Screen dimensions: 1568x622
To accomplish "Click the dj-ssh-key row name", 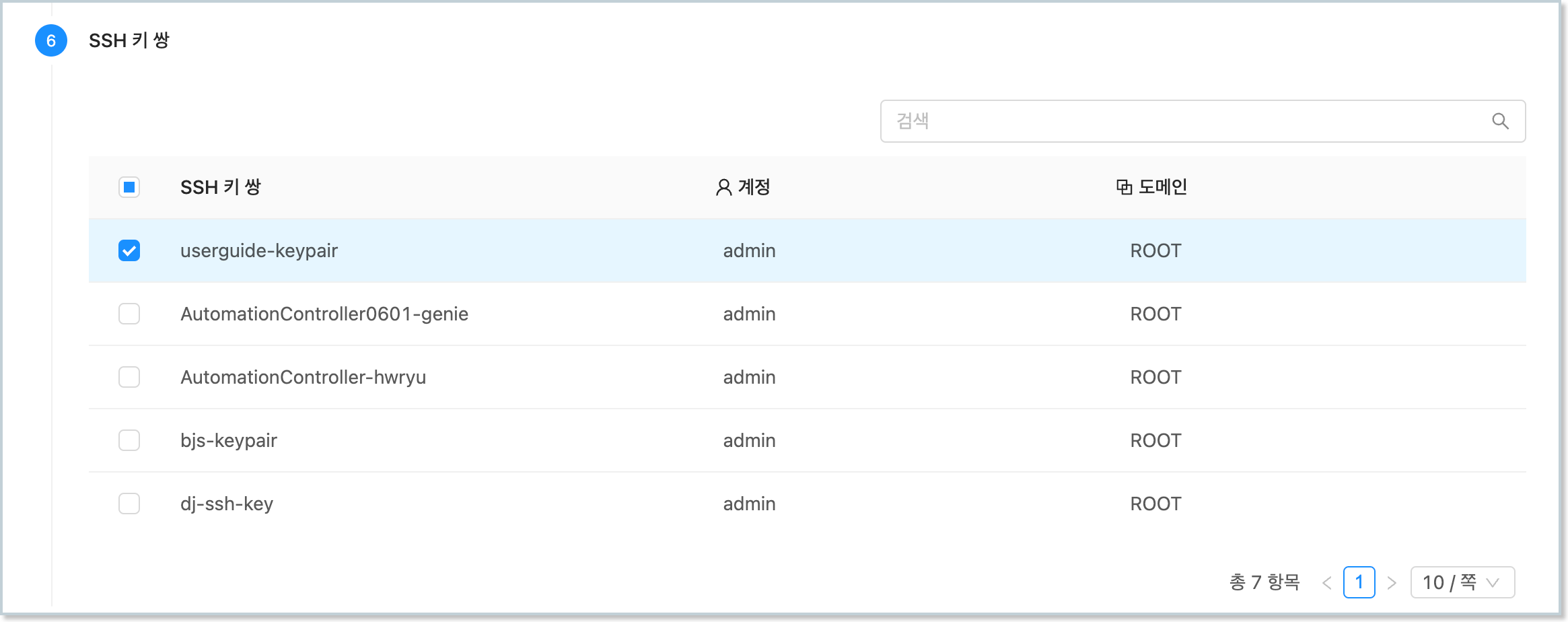I will pyautogui.click(x=227, y=504).
